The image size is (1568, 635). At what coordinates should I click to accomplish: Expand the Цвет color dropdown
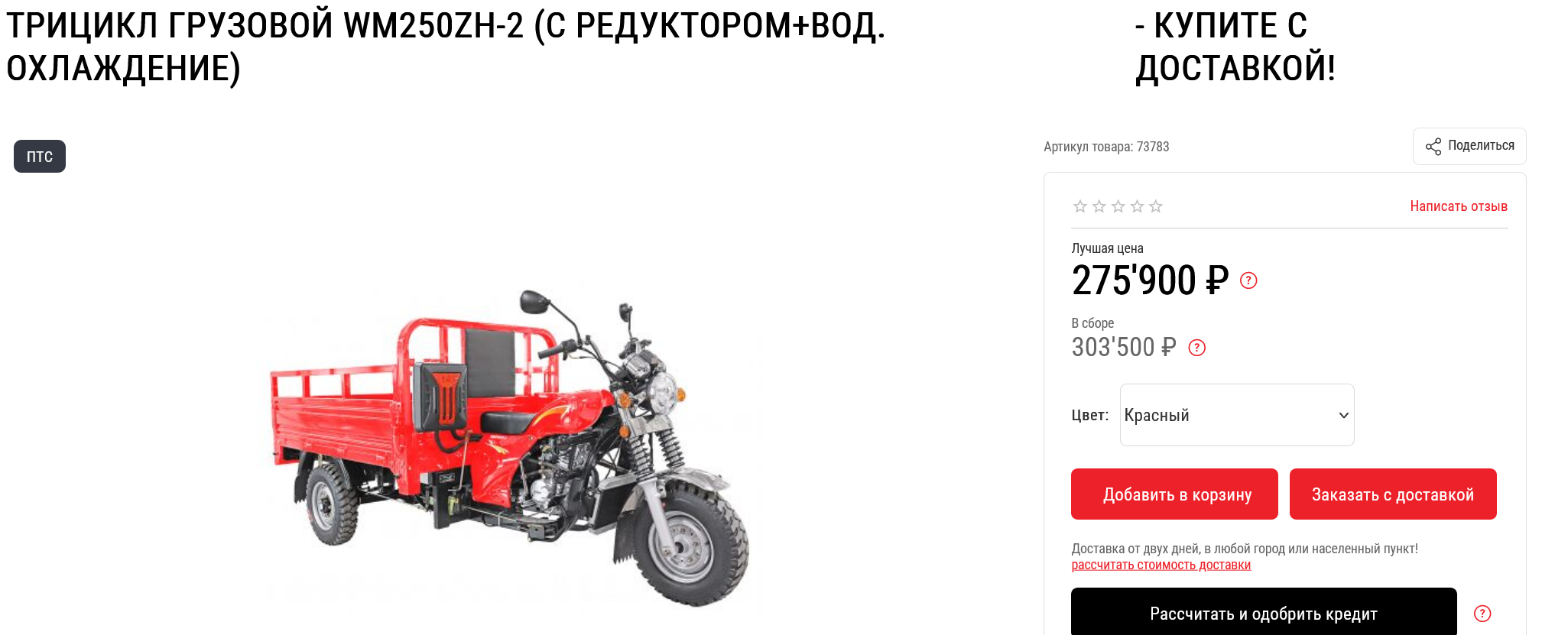[x=1237, y=415]
